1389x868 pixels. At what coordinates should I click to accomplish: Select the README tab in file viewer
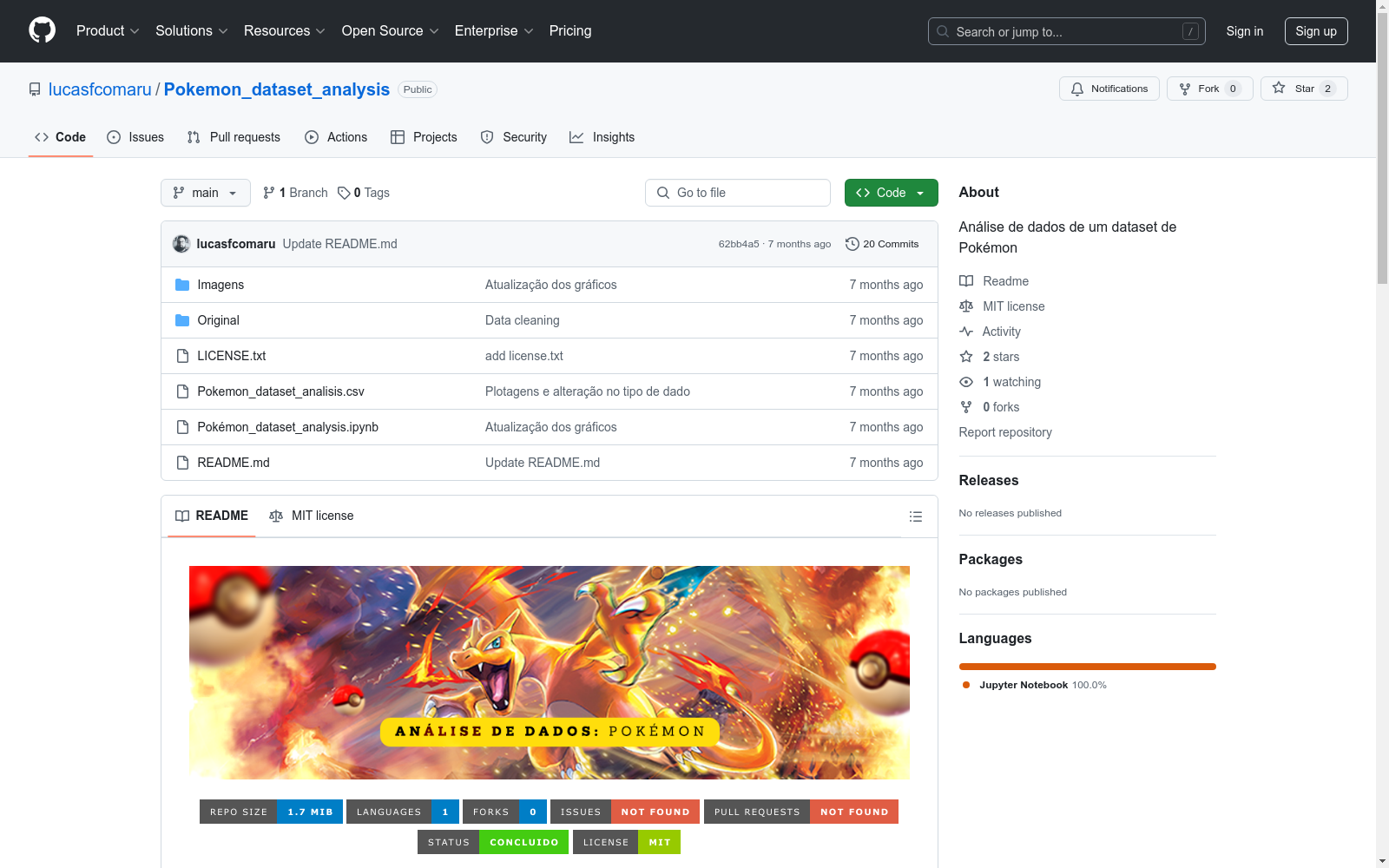point(212,516)
